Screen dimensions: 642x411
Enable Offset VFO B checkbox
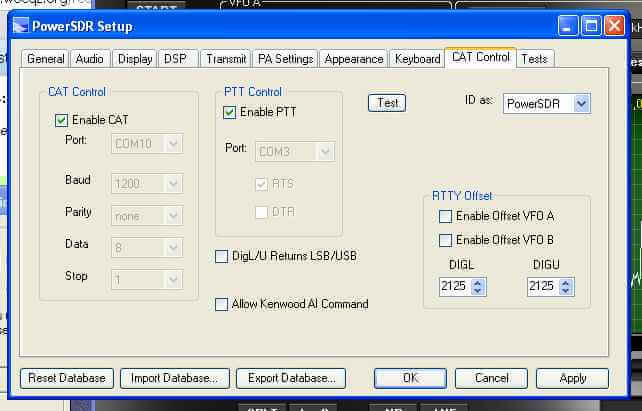point(445,240)
